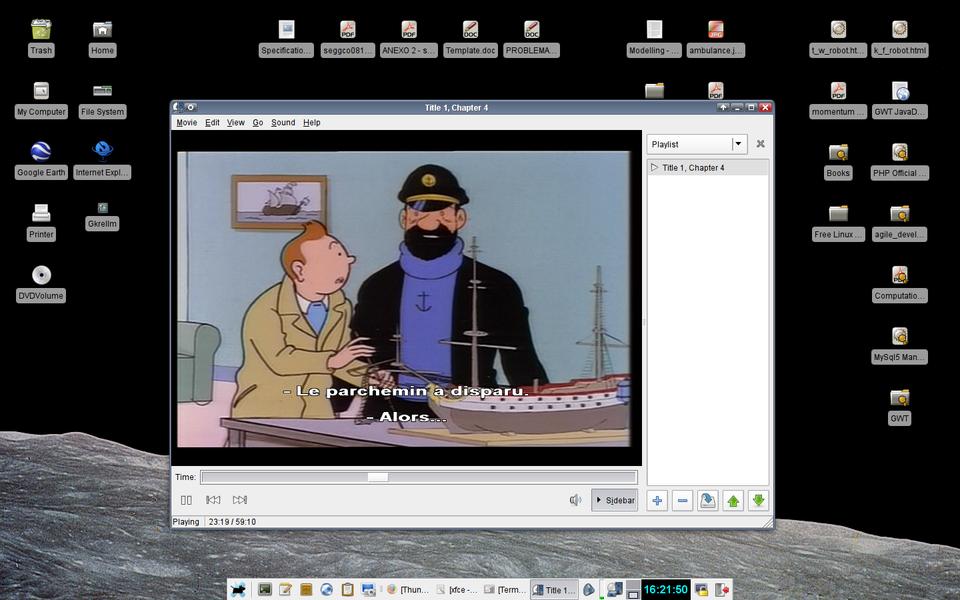Image resolution: width=960 pixels, height=600 pixels.
Task: Select the My Computer desktop icon
Action: click(x=41, y=100)
